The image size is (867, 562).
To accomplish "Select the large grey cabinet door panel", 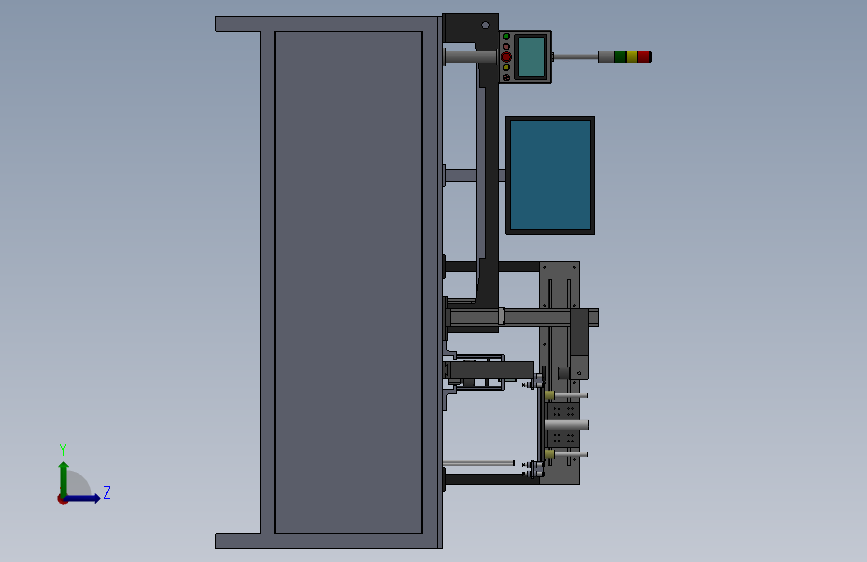I will 348,282.
